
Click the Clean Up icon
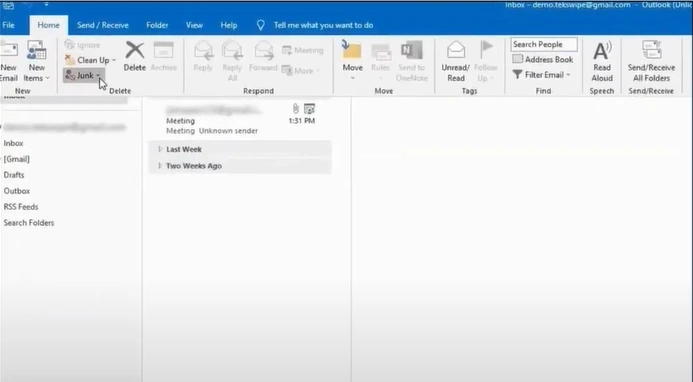[x=70, y=59]
